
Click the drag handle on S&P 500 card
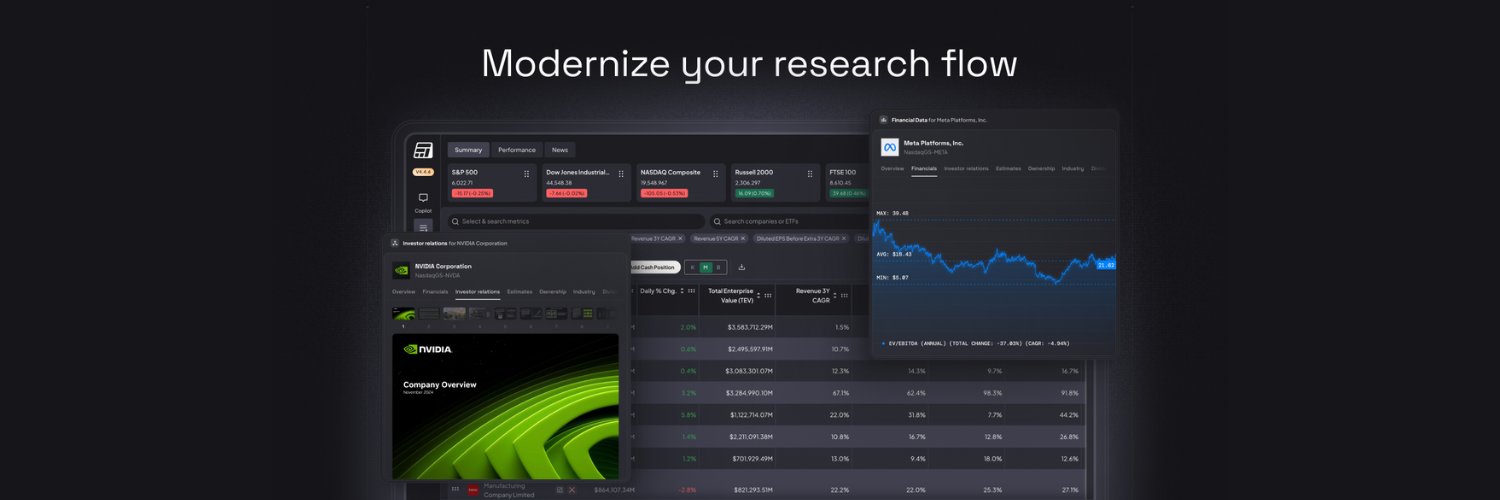coord(527,173)
